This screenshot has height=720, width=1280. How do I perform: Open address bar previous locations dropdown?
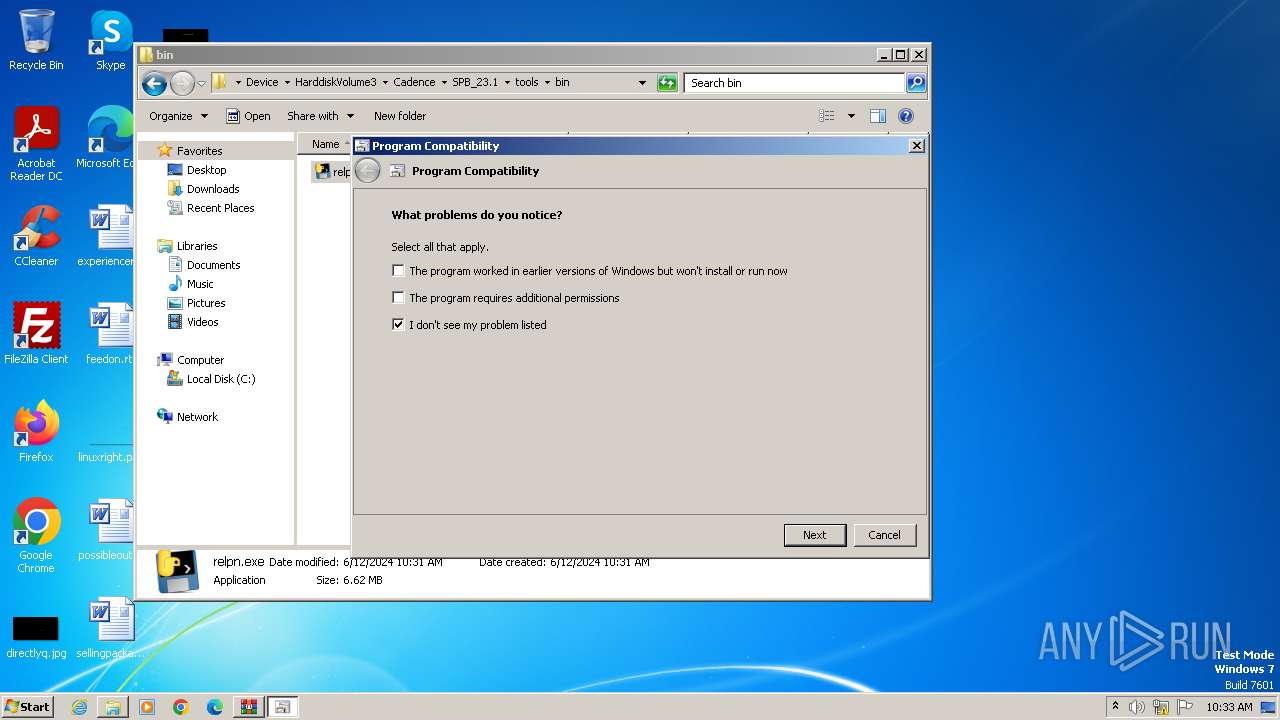[x=642, y=83]
